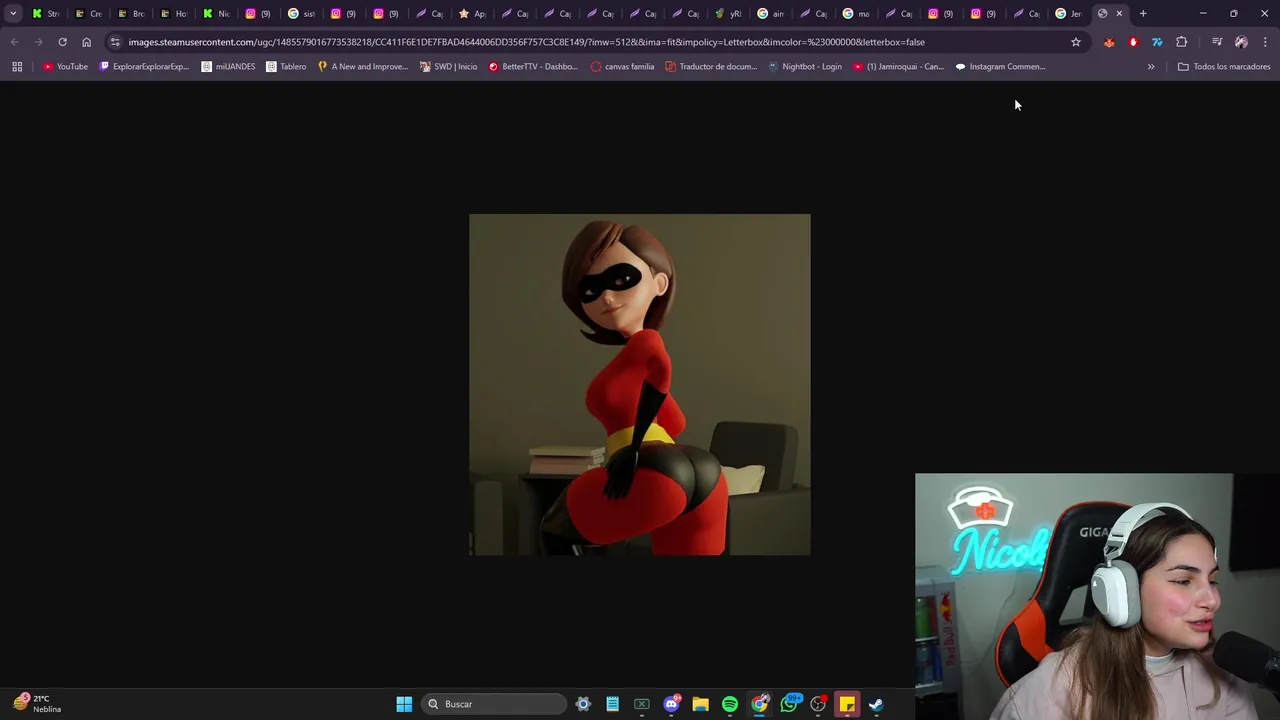Switch to the 'Cre' tab

88,13
